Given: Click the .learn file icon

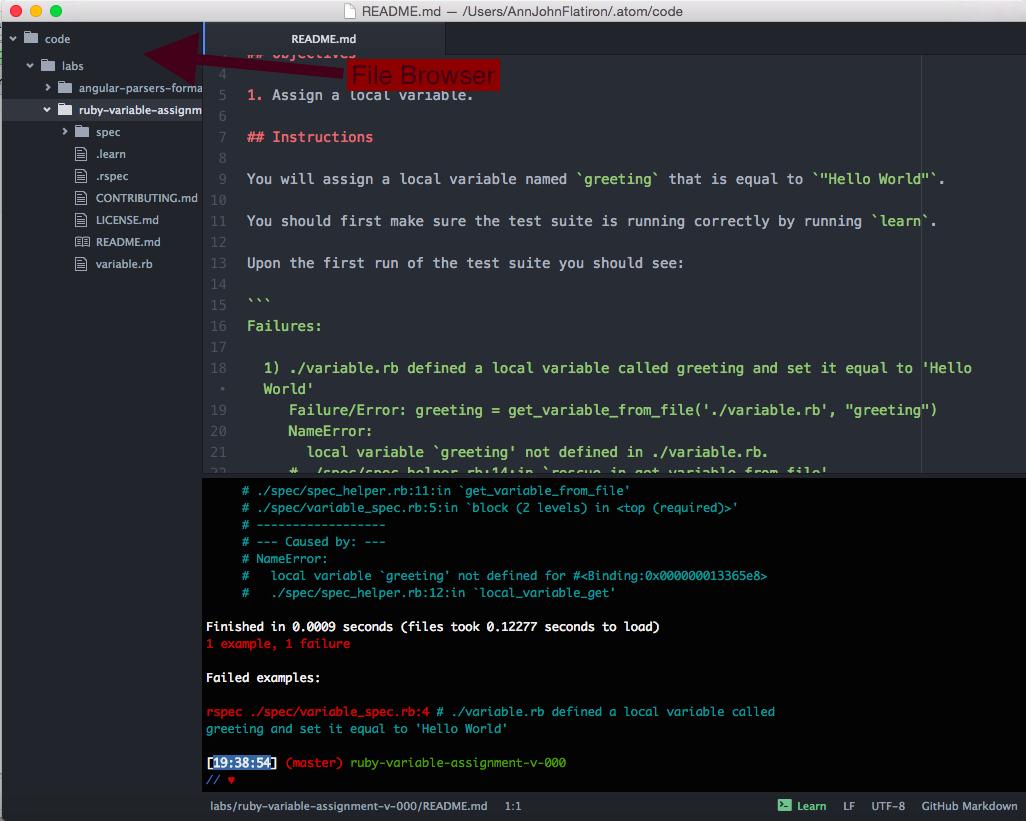Looking at the screenshot, I should [81, 154].
